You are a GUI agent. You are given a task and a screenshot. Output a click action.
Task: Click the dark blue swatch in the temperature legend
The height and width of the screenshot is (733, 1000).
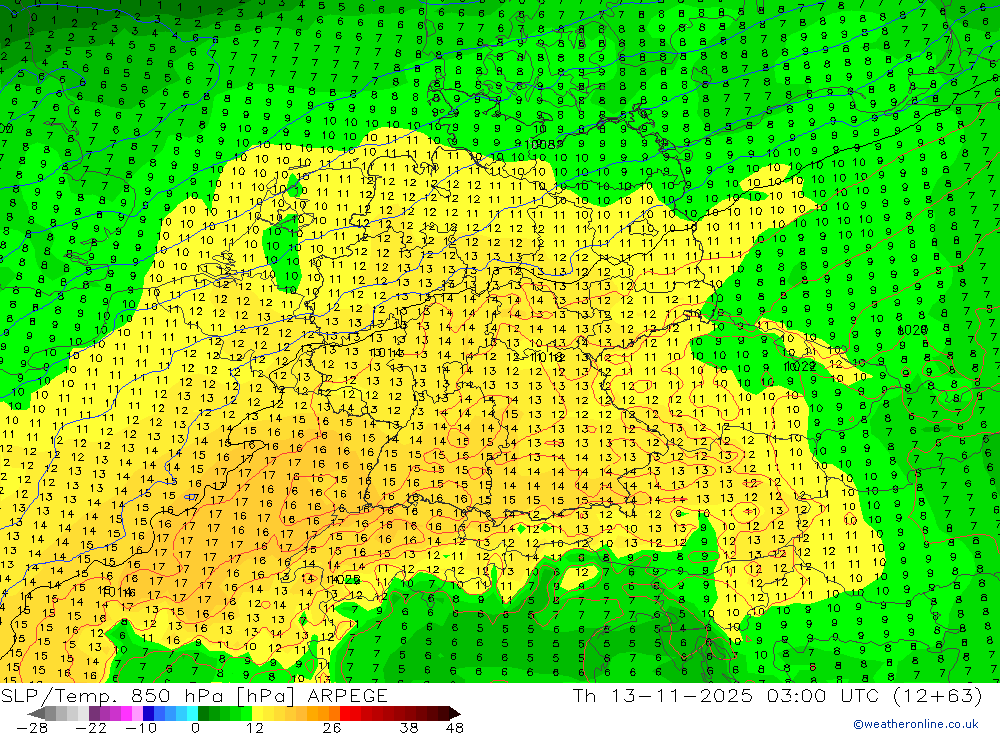pyautogui.click(x=148, y=713)
